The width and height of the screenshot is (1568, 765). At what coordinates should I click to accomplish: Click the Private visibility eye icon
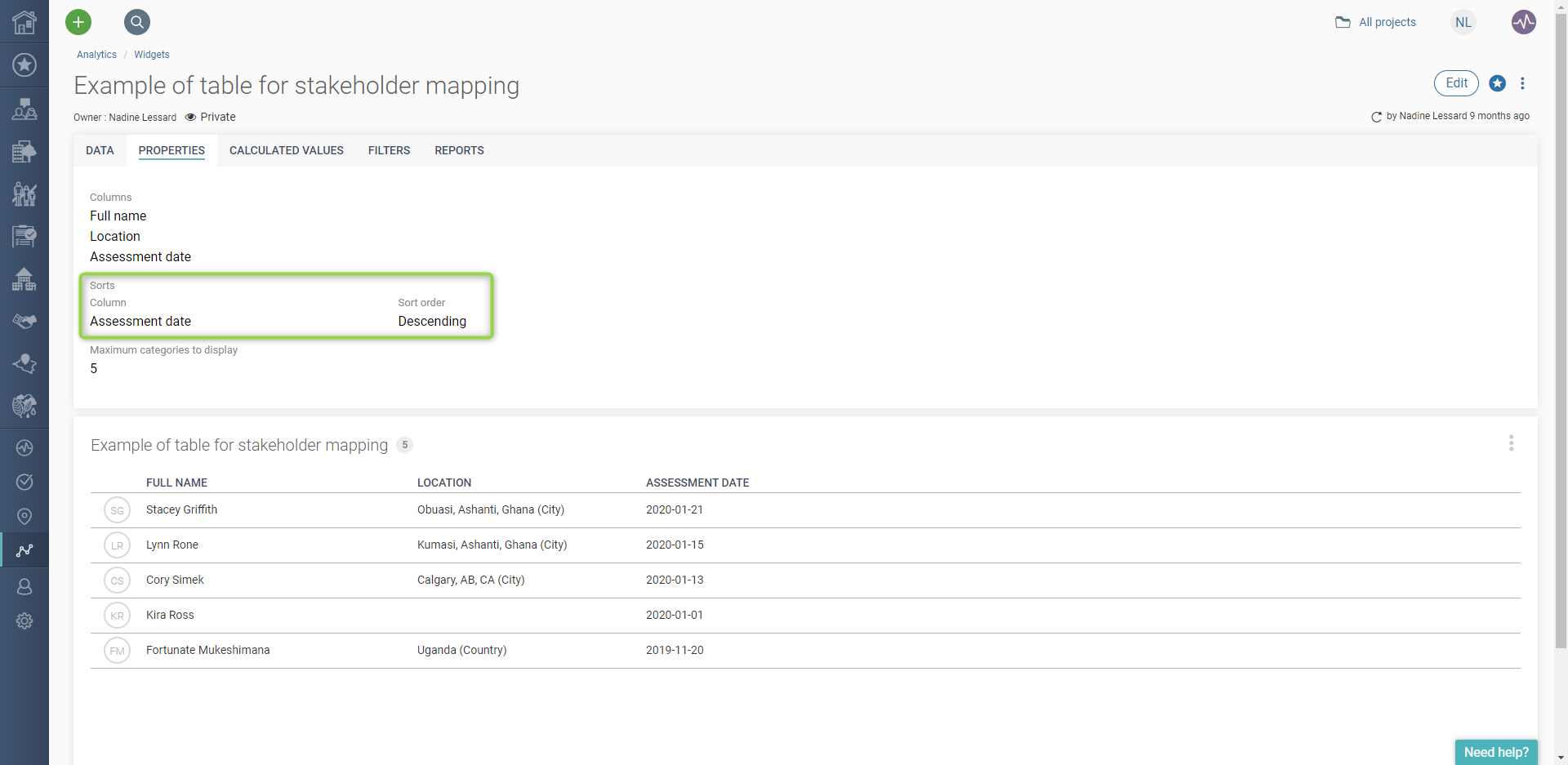point(190,117)
